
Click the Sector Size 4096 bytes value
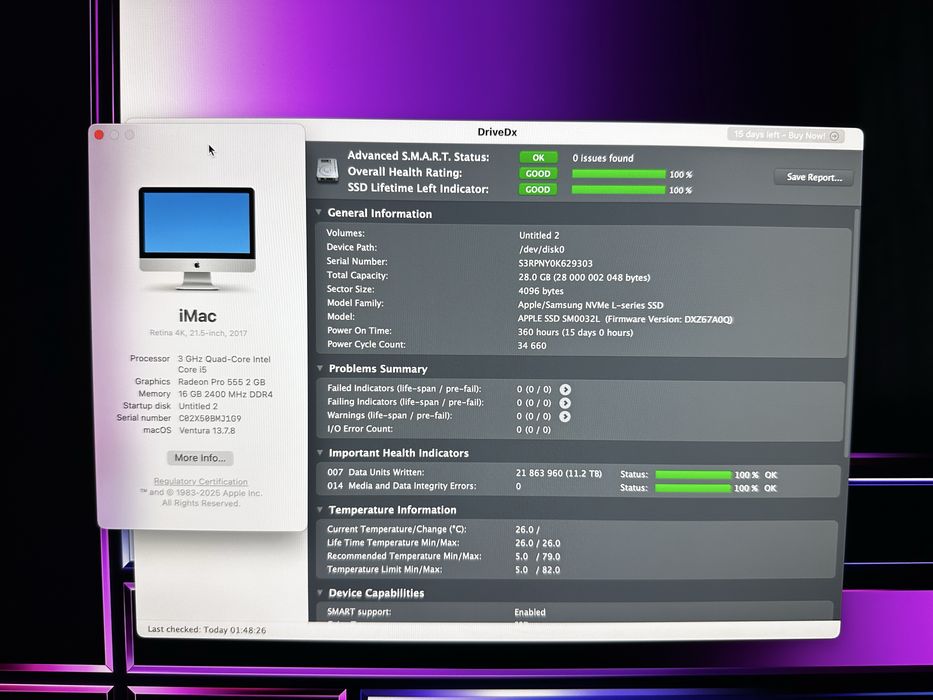coord(541,291)
